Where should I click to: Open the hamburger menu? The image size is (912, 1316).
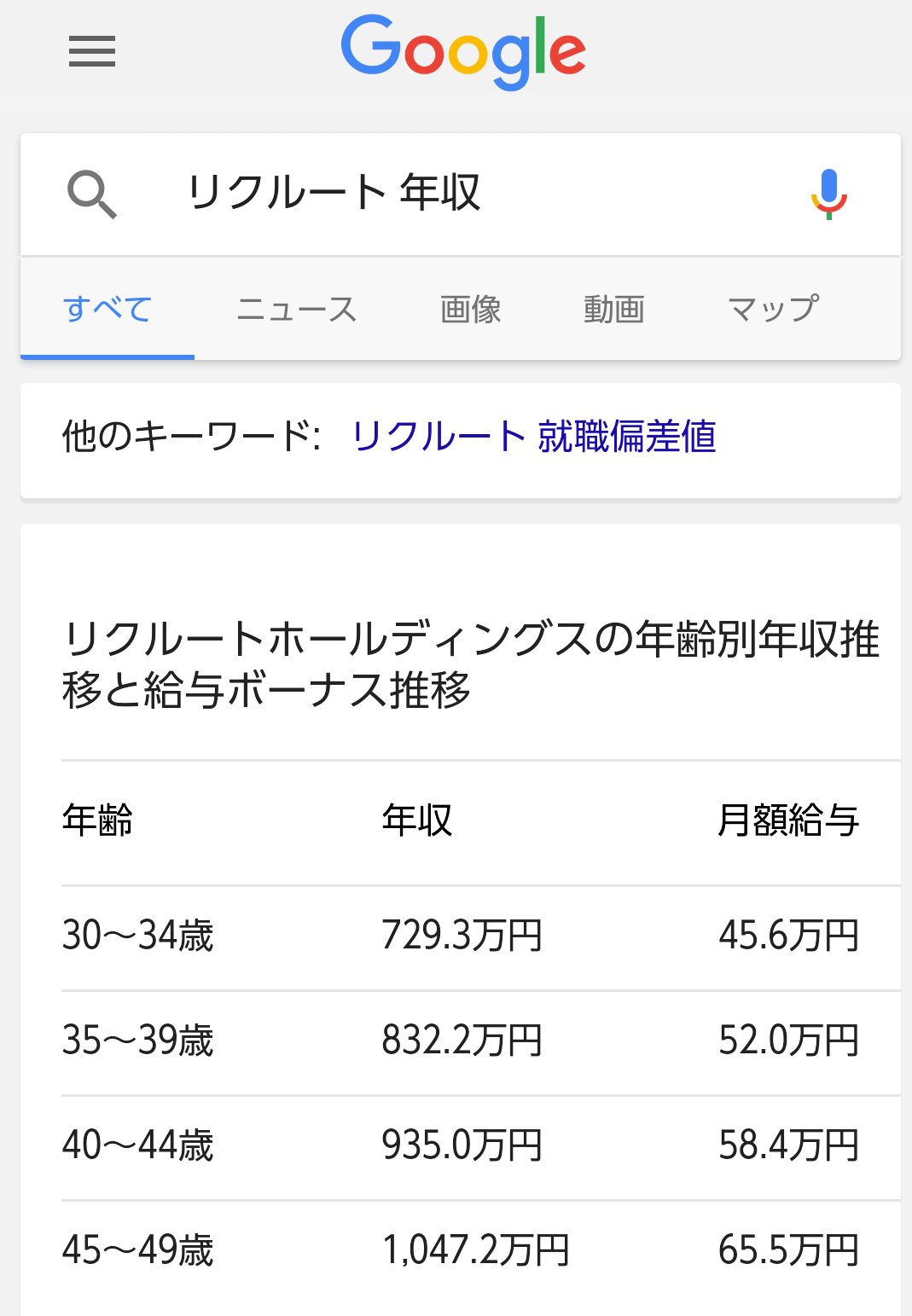[92, 51]
